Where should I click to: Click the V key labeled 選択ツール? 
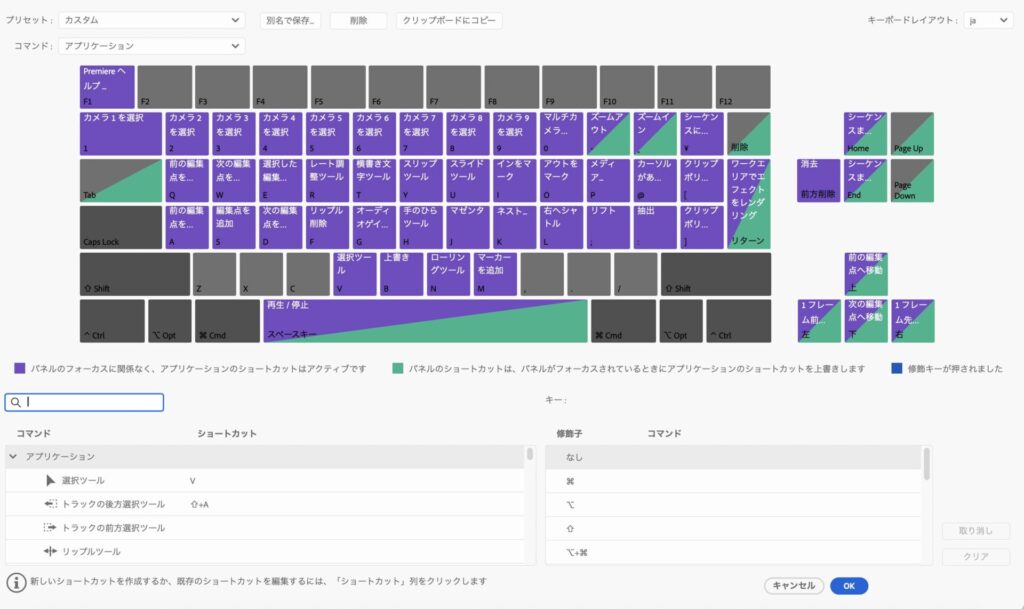coord(355,274)
